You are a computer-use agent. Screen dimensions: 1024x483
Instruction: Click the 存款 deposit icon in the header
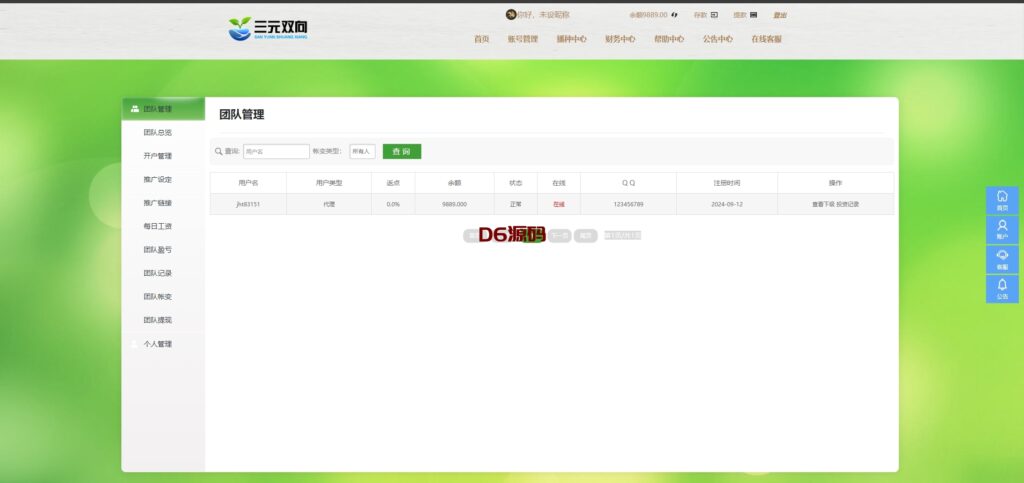click(x=714, y=15)
